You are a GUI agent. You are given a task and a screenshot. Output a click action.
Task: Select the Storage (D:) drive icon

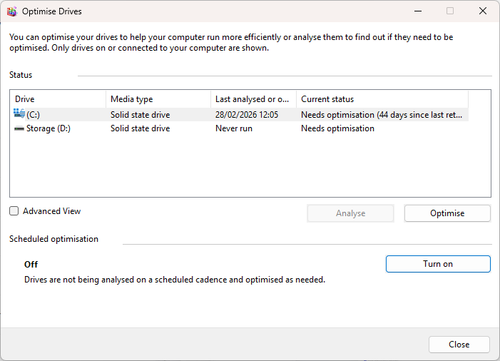pyautogui.click(x=19, y=129)
